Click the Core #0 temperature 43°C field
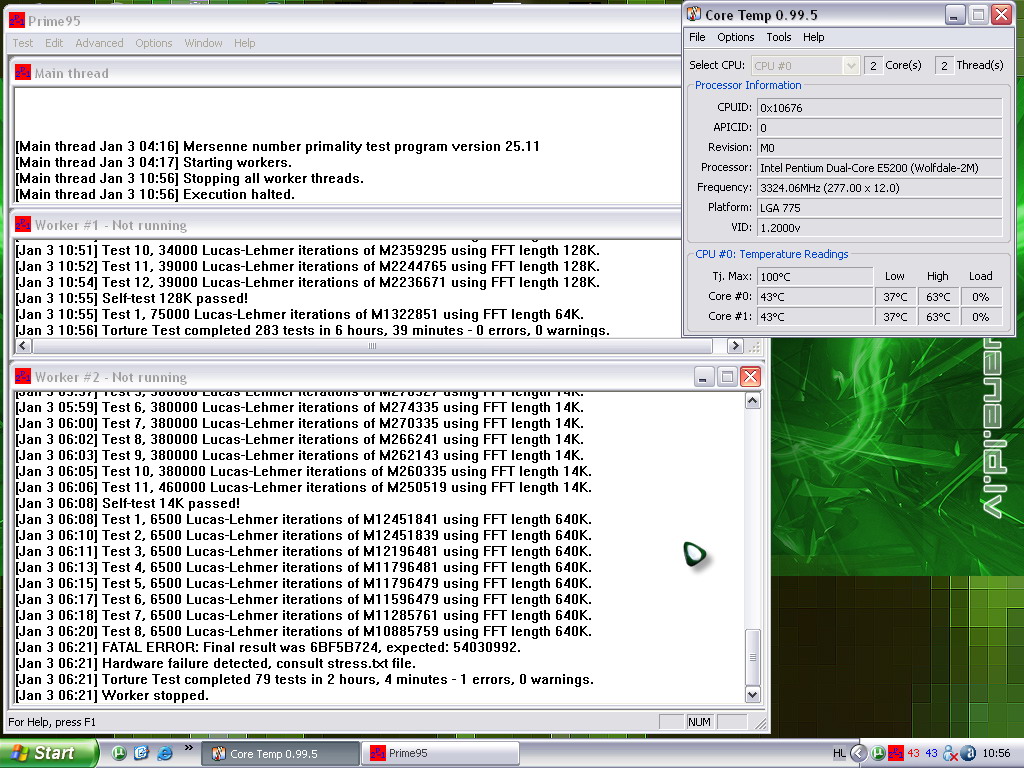 [x=814, y=297]
